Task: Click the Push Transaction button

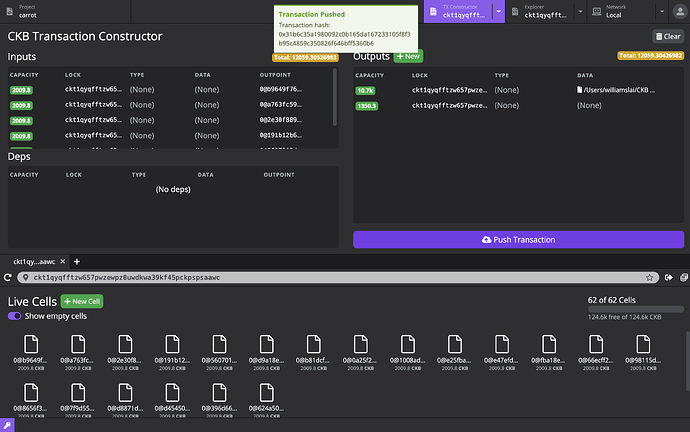Action: [x=518, y=240]
